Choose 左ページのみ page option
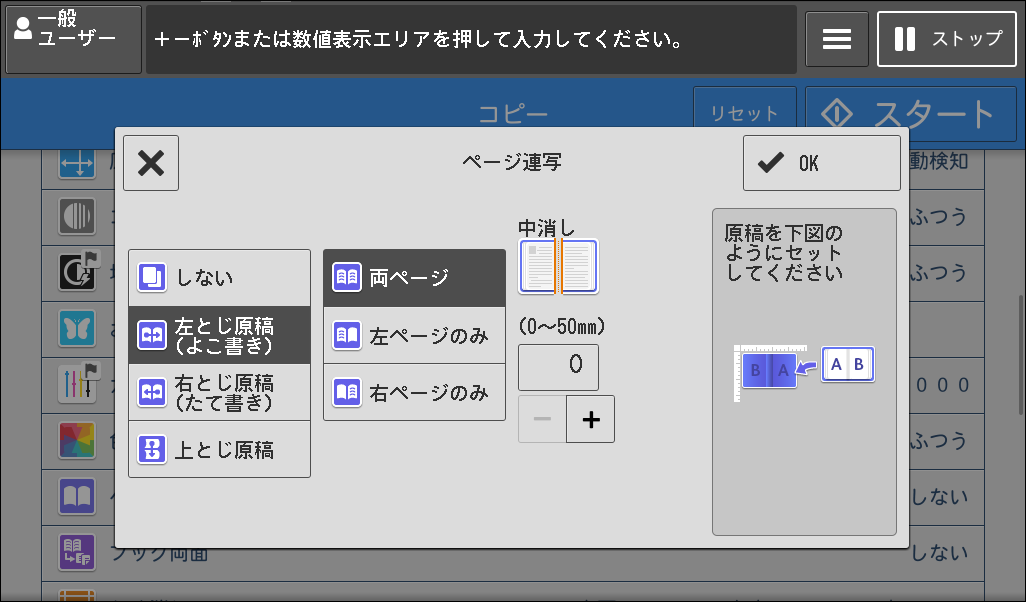The image size is (1026, 602). [414, 336]
